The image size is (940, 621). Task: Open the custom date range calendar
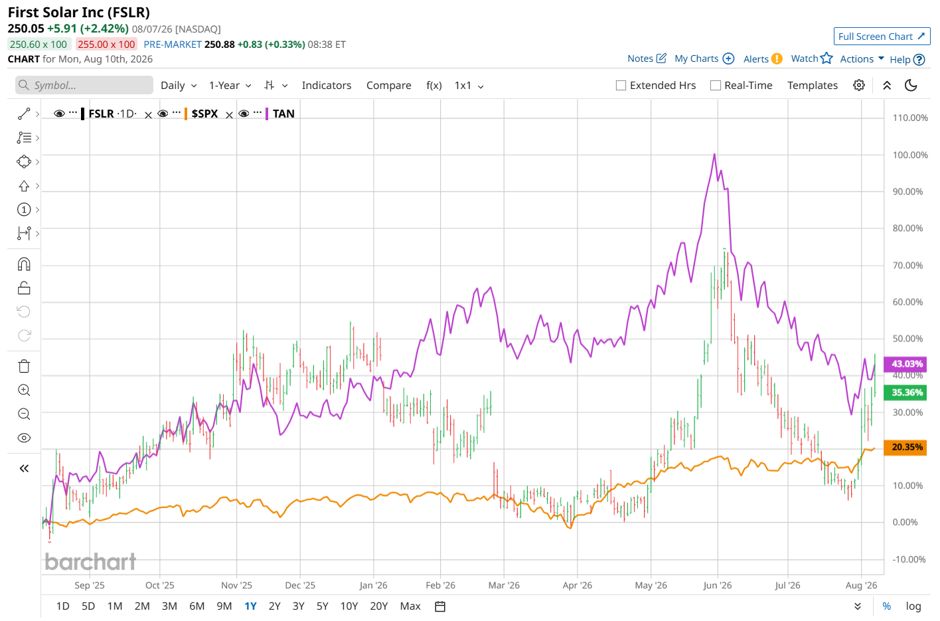coord(440,607)
